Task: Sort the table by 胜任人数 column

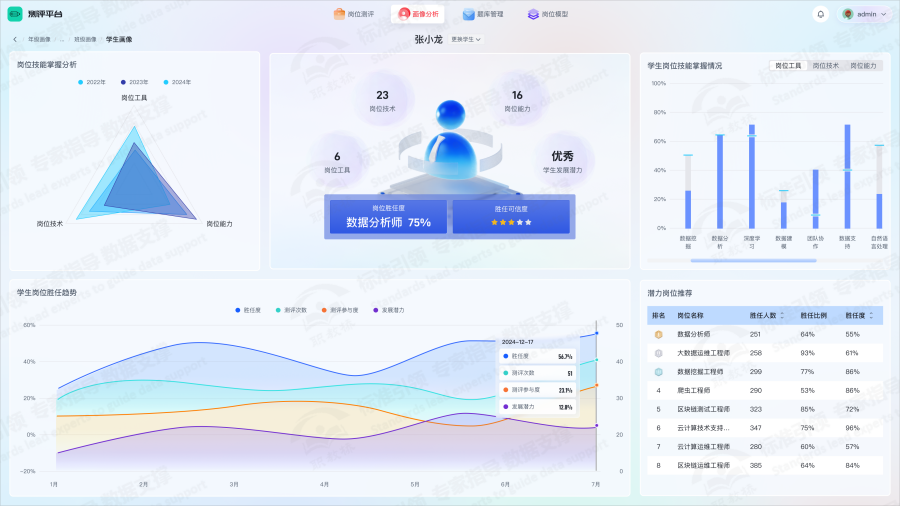Action: [768, 315]
